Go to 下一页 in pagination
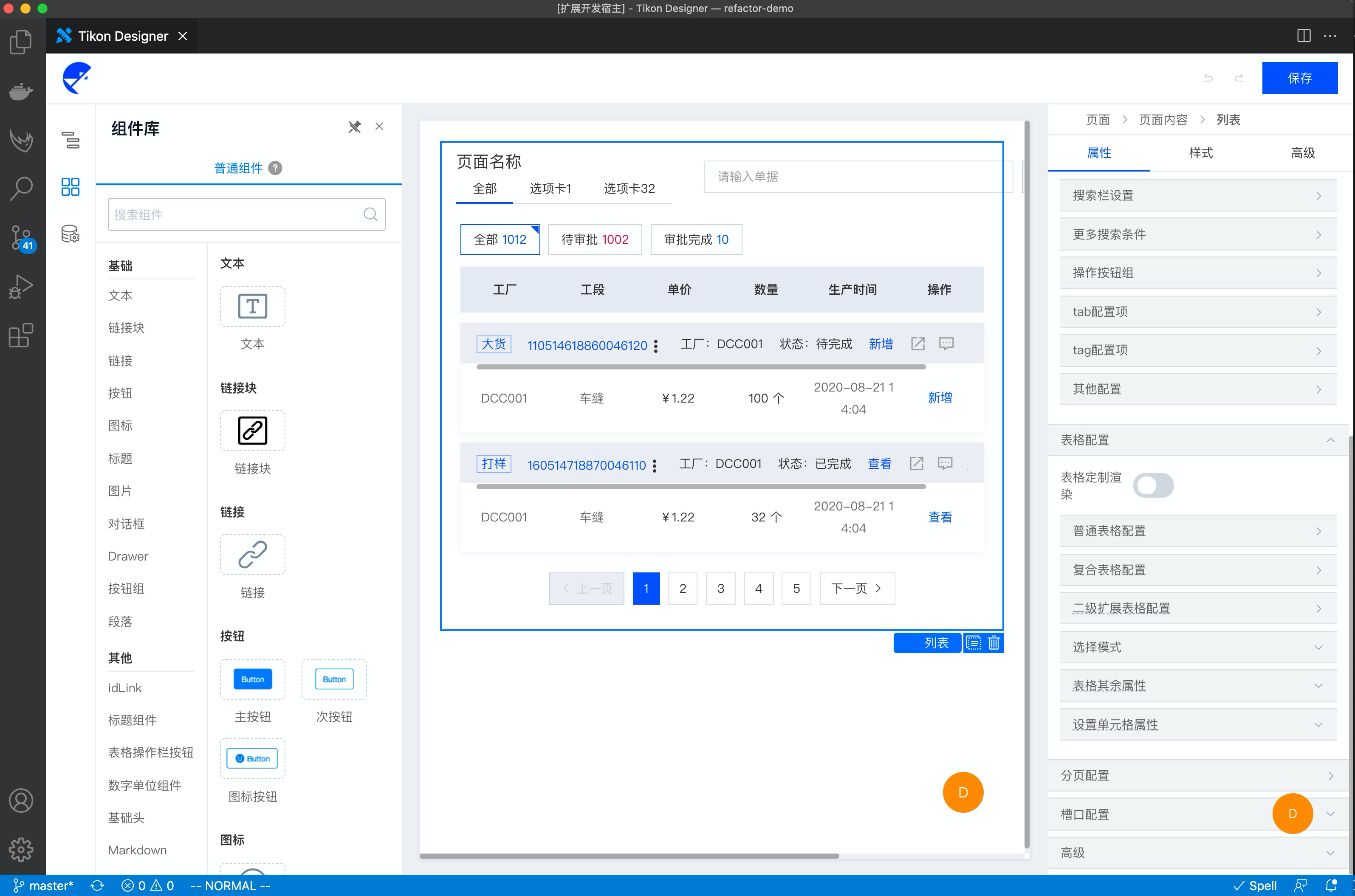This screenshot has height=896, width=1355. (x=857, y=589)
